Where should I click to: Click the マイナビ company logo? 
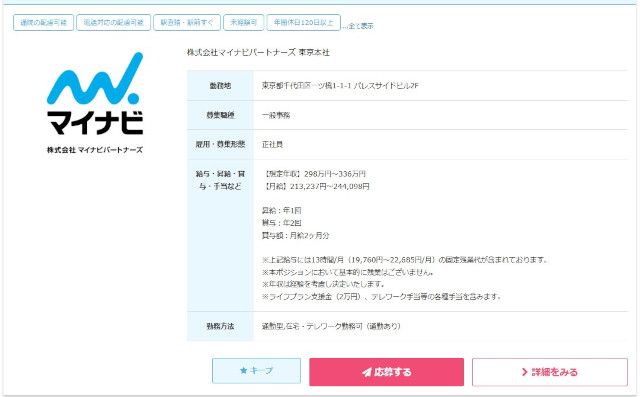(x=95, y=93)
